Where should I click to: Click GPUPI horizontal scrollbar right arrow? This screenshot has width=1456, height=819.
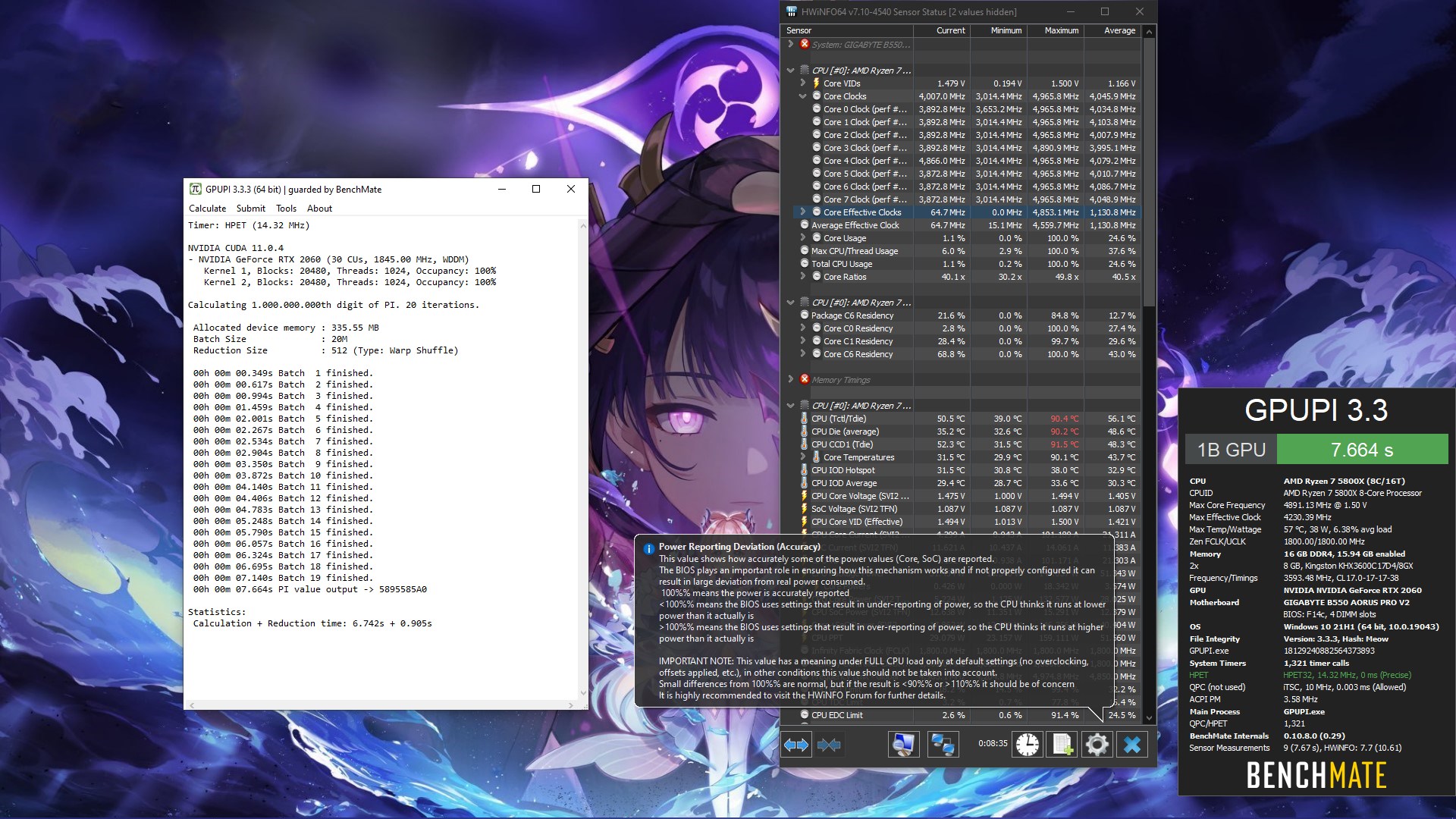[570, 705]
